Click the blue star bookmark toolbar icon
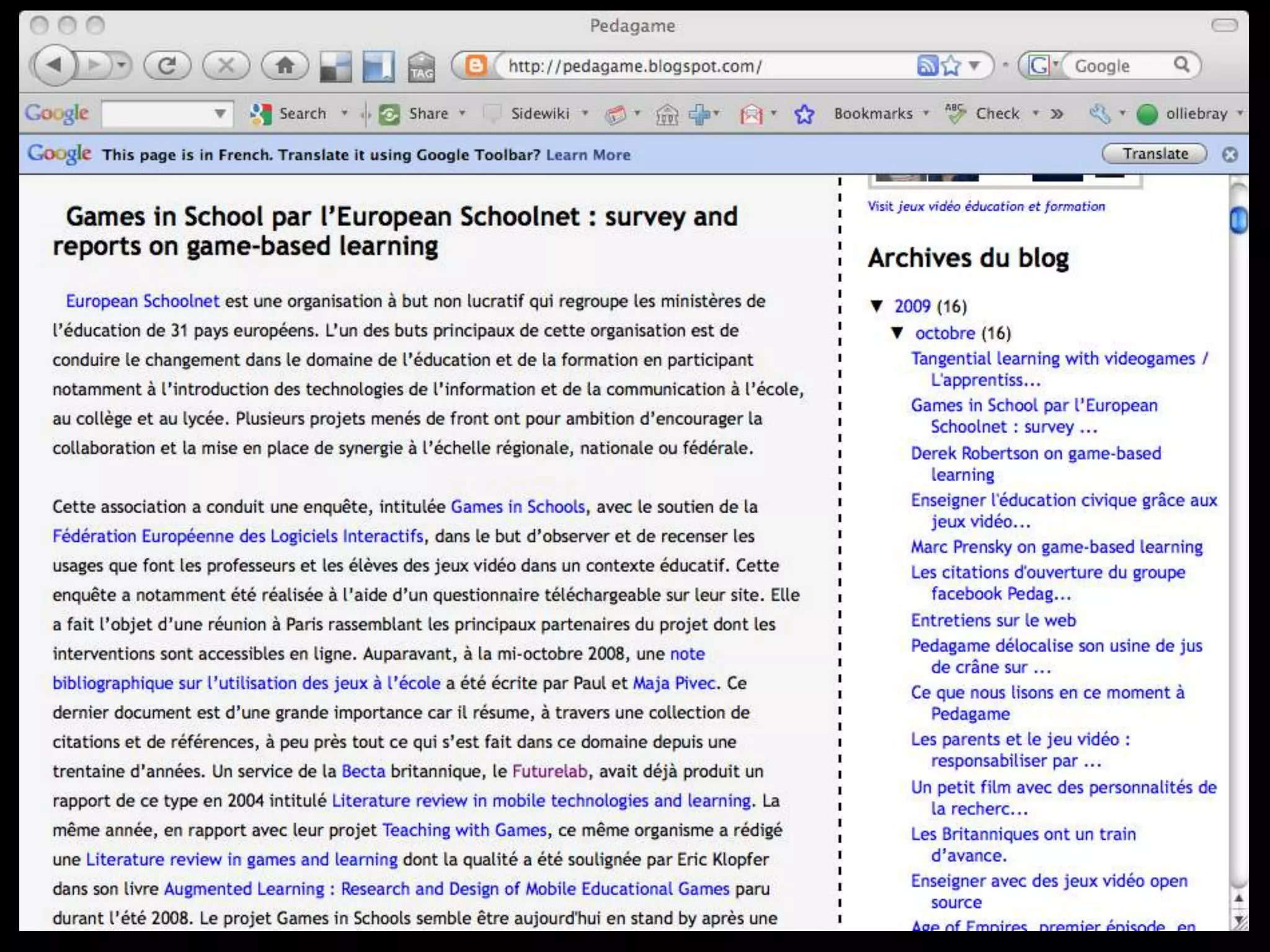The image size is (1270, 952). pyautogui.click(x=804, y=114)
